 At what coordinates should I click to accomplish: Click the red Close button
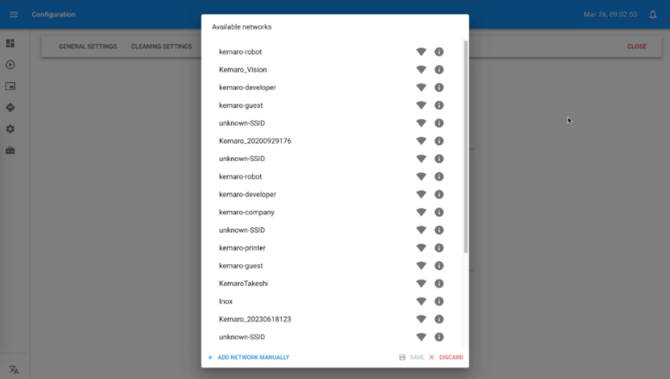click(637, 47)
